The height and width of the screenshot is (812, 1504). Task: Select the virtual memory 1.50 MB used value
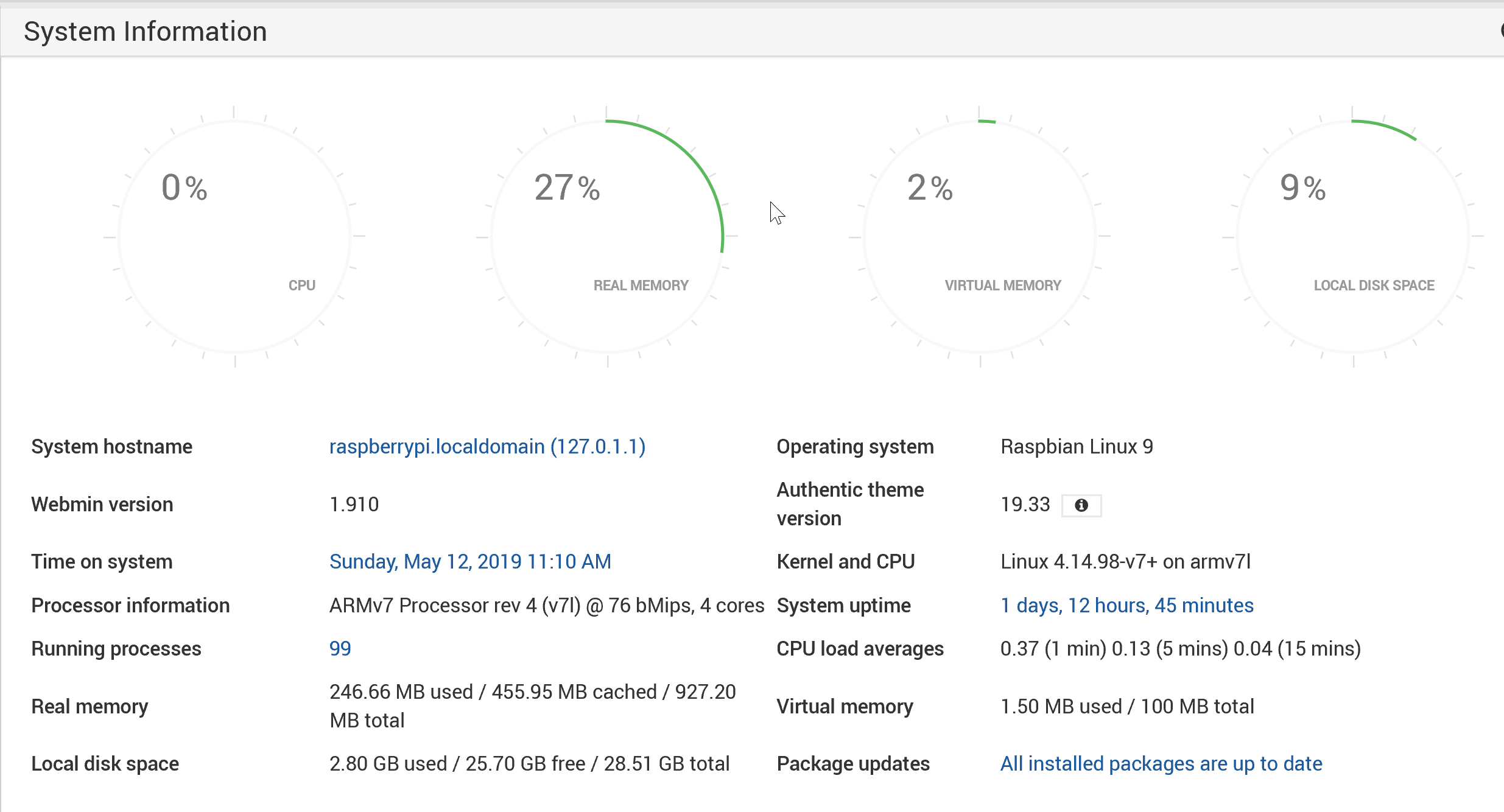(x=1127, y=707)
